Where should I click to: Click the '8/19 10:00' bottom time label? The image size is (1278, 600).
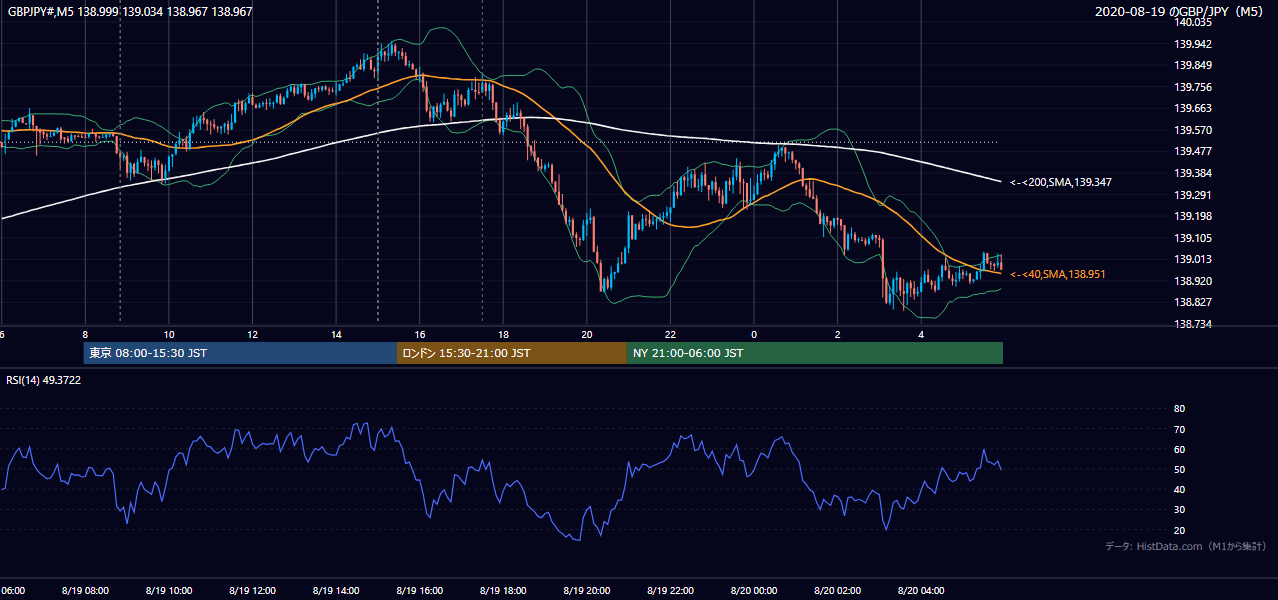(x=168, y=591)
